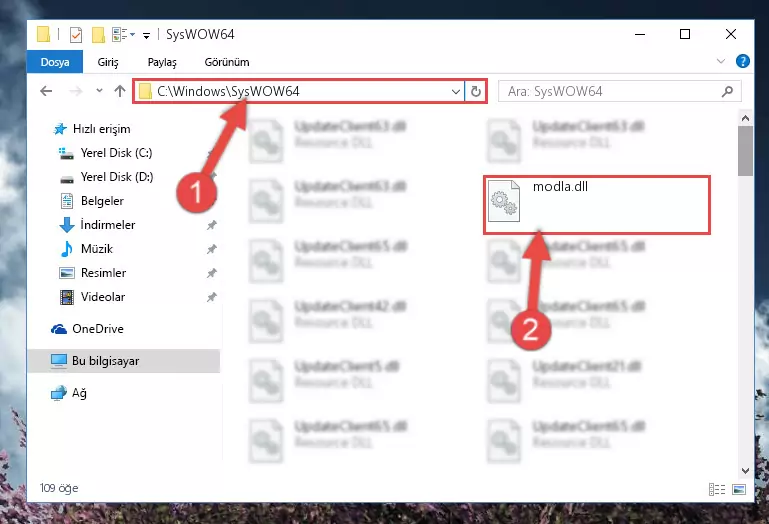The width and height of the screenshot is (769, 524).
Task: Open the Giriş ribbon tab
Action: click(x=108, y=62)
